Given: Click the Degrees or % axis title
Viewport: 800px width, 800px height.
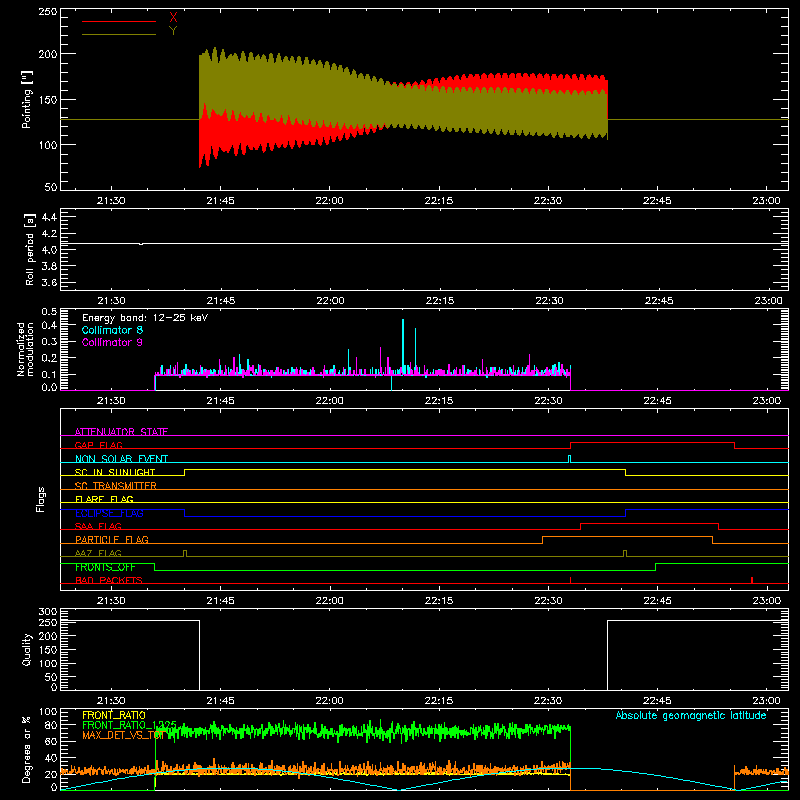Looking at the screenshot, I should [27, 749].
